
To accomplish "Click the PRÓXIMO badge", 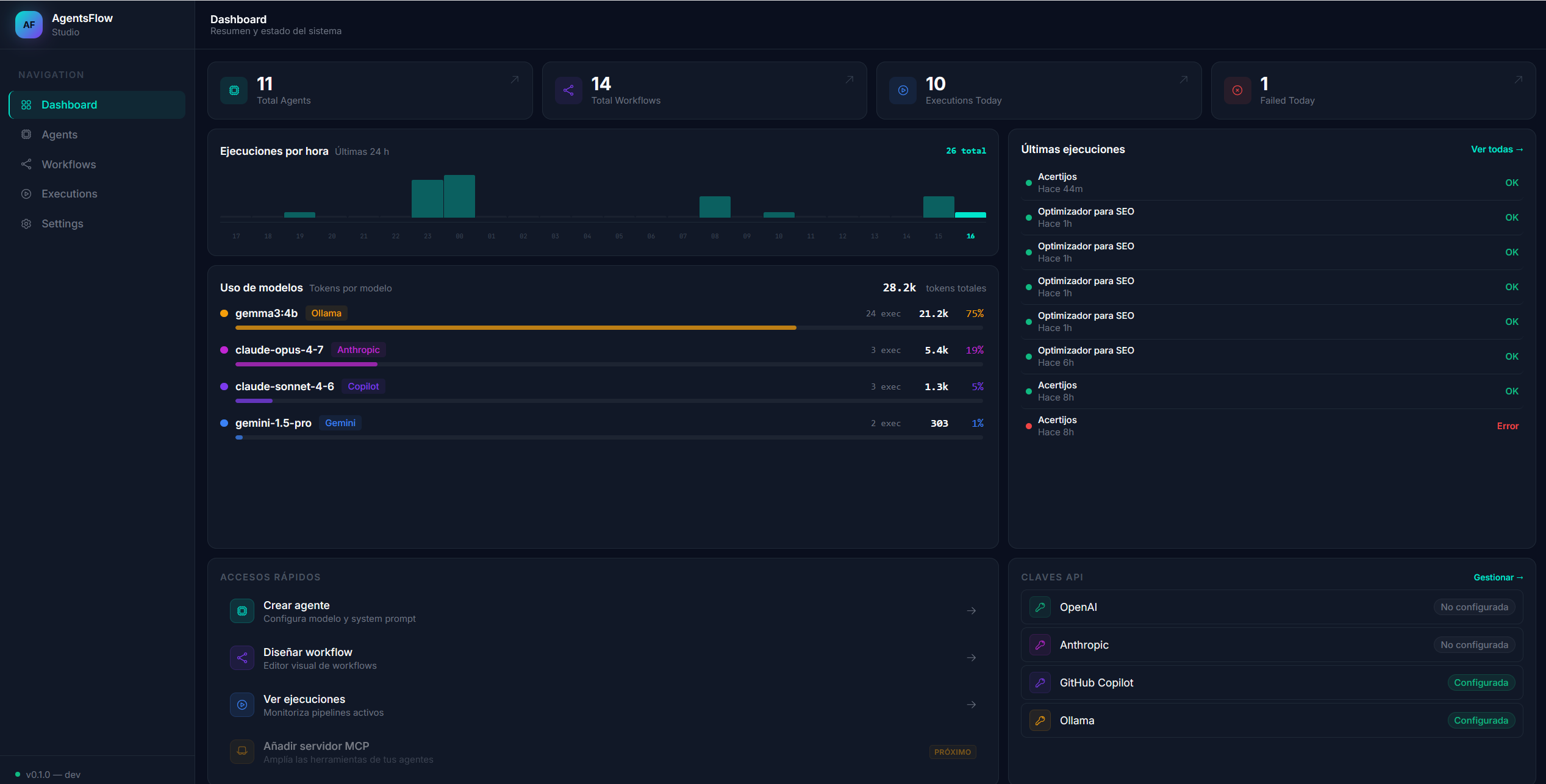I will (953, 752).
